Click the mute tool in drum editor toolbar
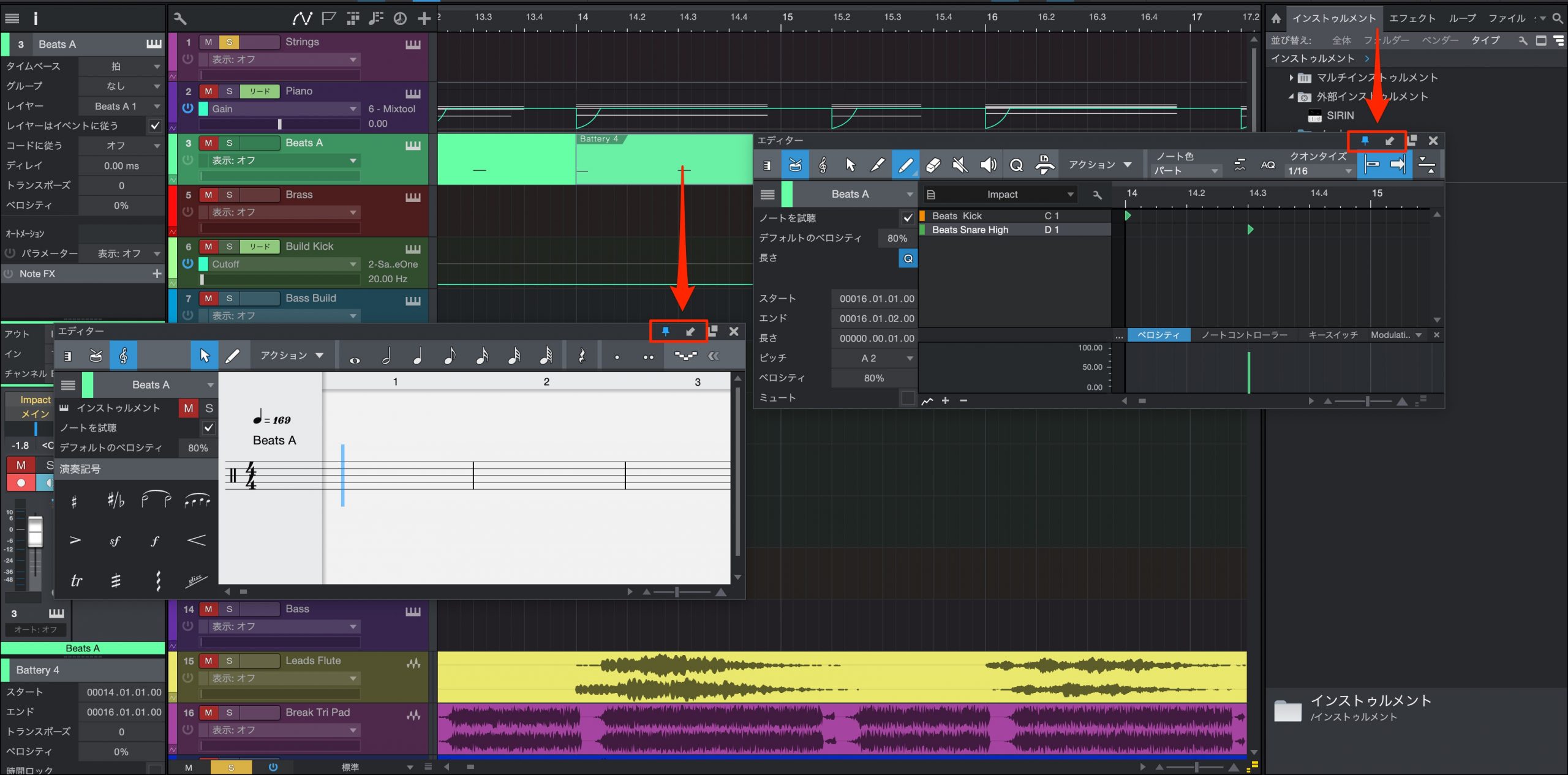Screen dimensions: 1568x775 tap(960, 165)
